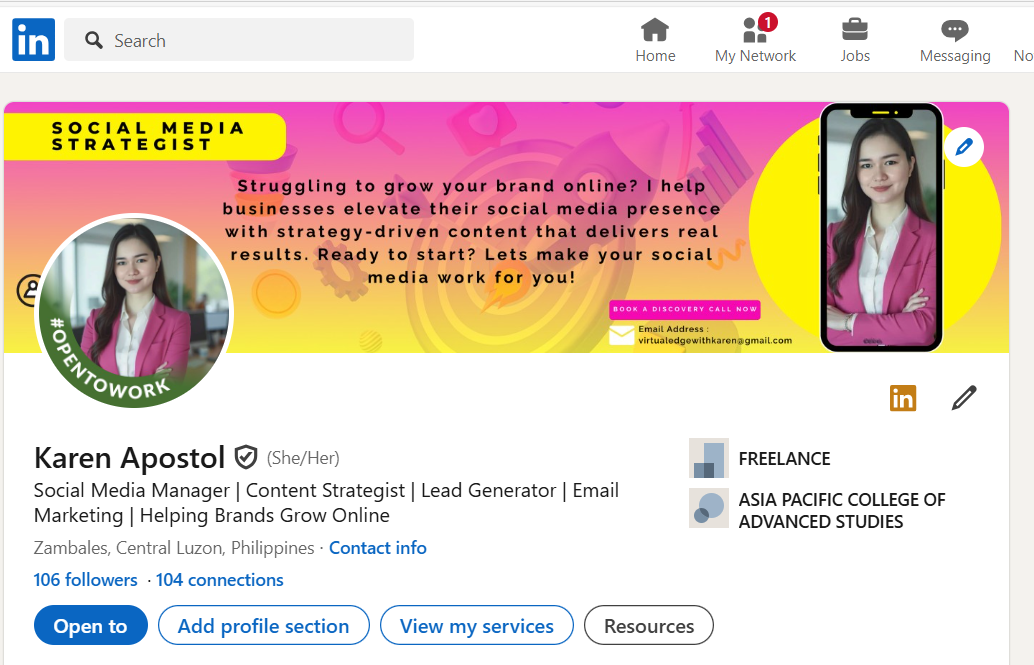Open Asia Pacific College of Advanced Studies
Screen dimensions: 1034x665
coord(842,511)
